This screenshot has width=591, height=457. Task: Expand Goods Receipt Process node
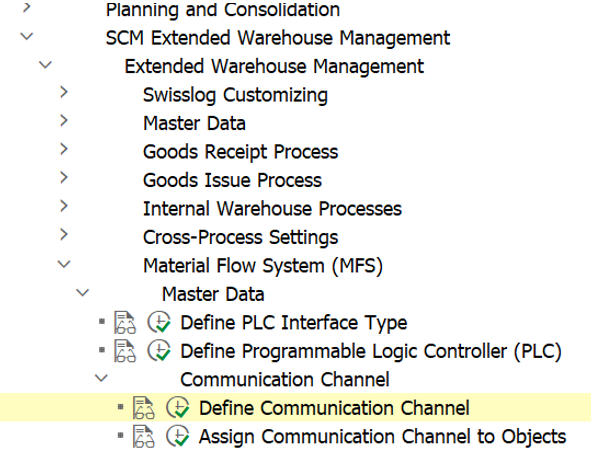[x=64, y=149]
